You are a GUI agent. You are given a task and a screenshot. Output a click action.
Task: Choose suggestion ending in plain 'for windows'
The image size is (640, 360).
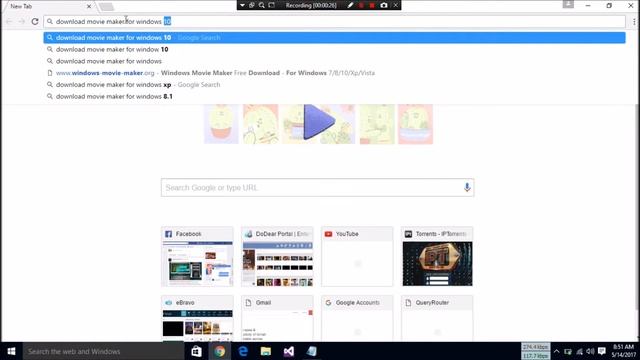coord(334,61)
